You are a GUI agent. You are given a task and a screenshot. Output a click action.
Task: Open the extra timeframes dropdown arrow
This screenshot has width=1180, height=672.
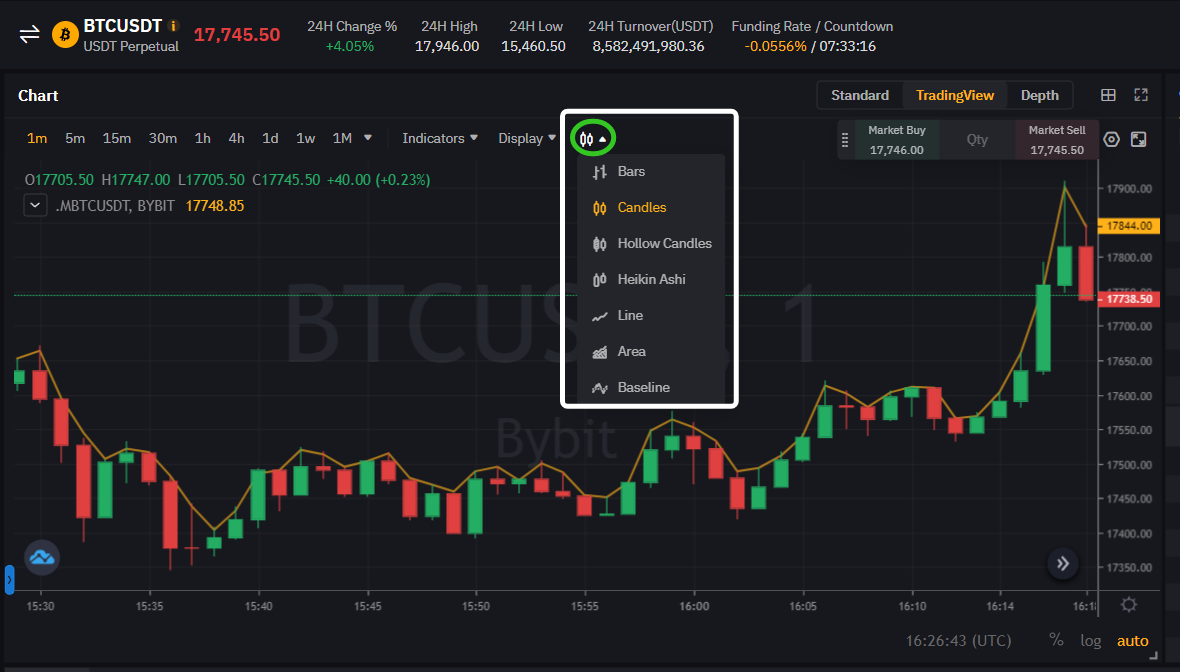tap(367, 138)
